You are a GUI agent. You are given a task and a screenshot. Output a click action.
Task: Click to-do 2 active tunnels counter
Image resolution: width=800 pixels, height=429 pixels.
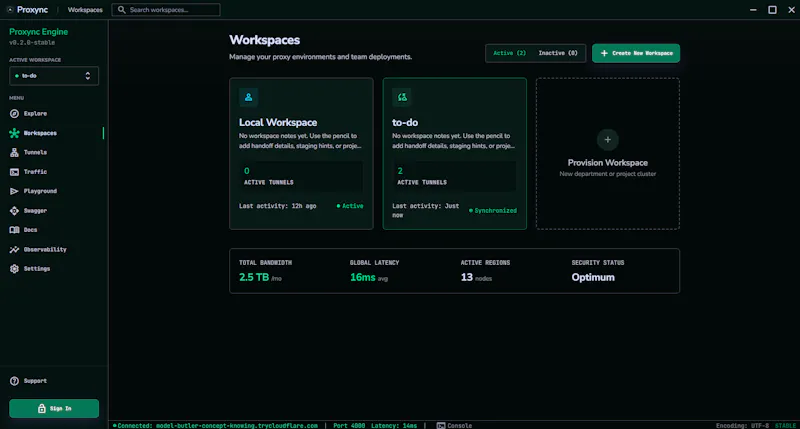click(454, 176)
